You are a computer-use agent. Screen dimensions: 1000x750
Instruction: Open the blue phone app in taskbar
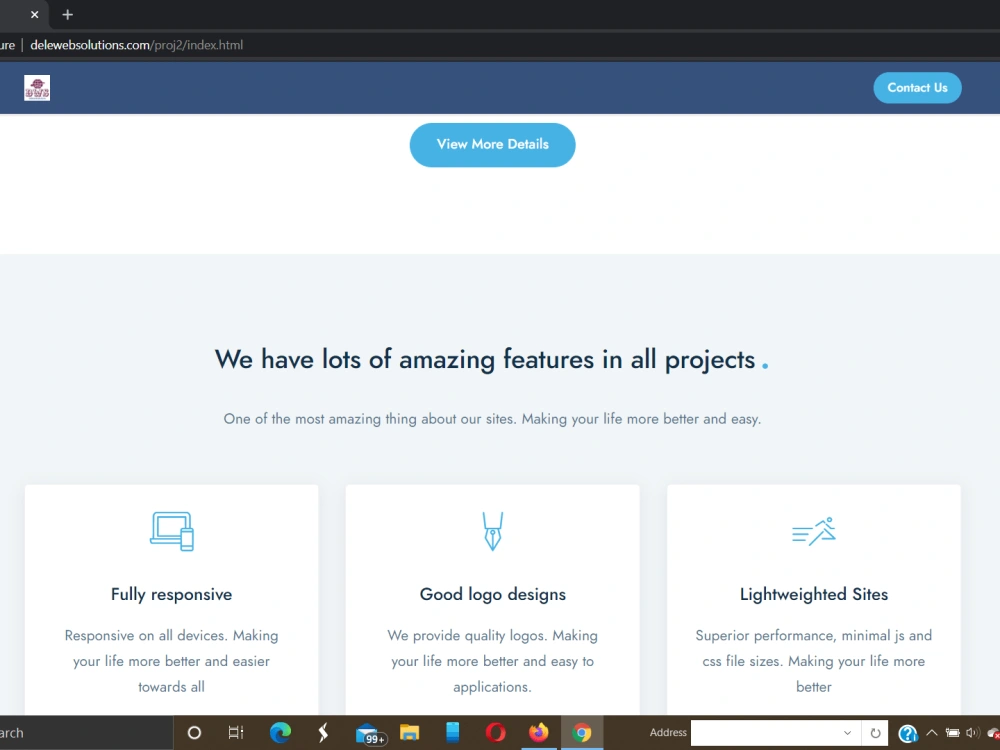click(x=453, y=732)
